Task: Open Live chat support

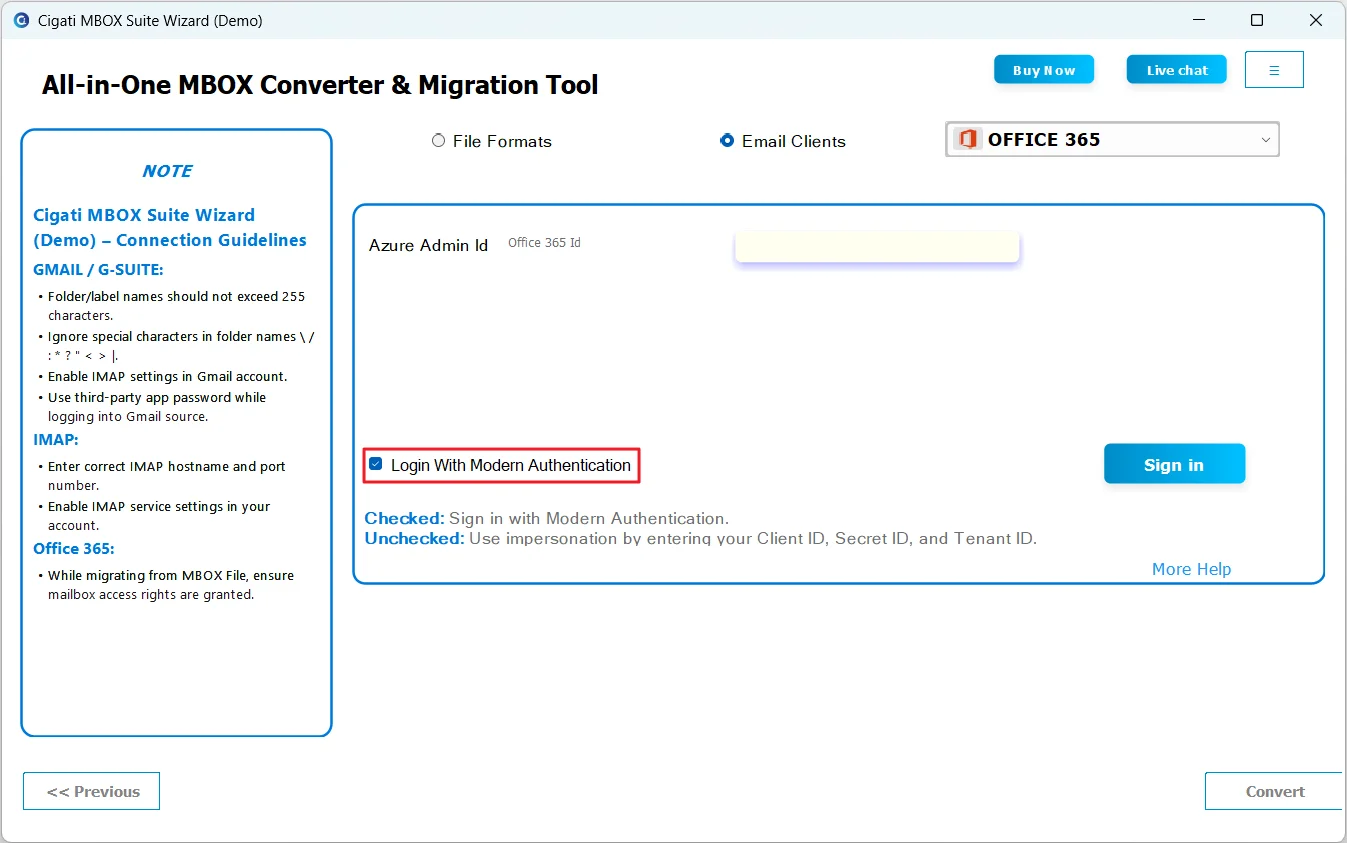Action: click(1177, 70)
